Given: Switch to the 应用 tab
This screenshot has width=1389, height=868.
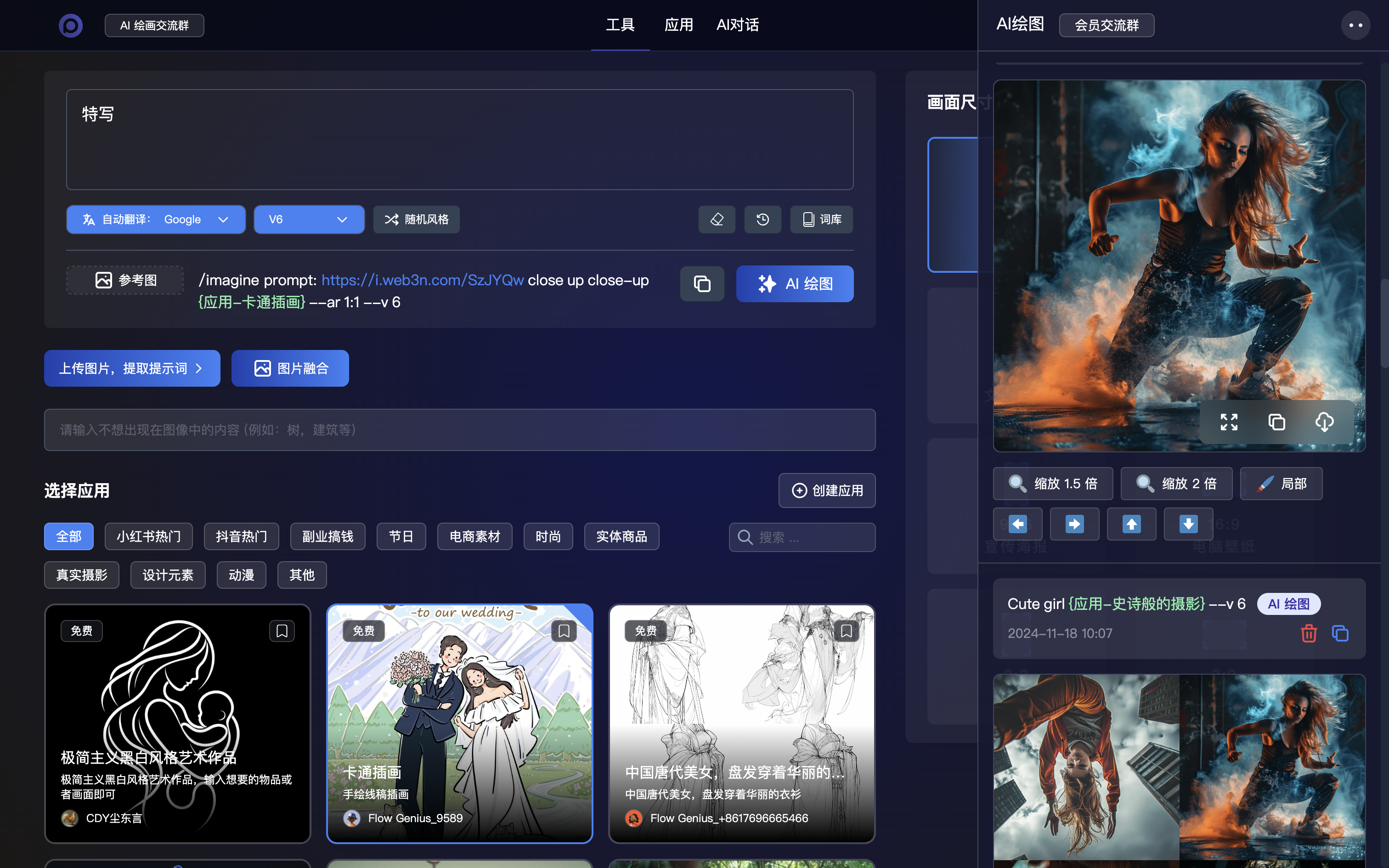Looking at the screenshot, I should (x=678, y=25).
